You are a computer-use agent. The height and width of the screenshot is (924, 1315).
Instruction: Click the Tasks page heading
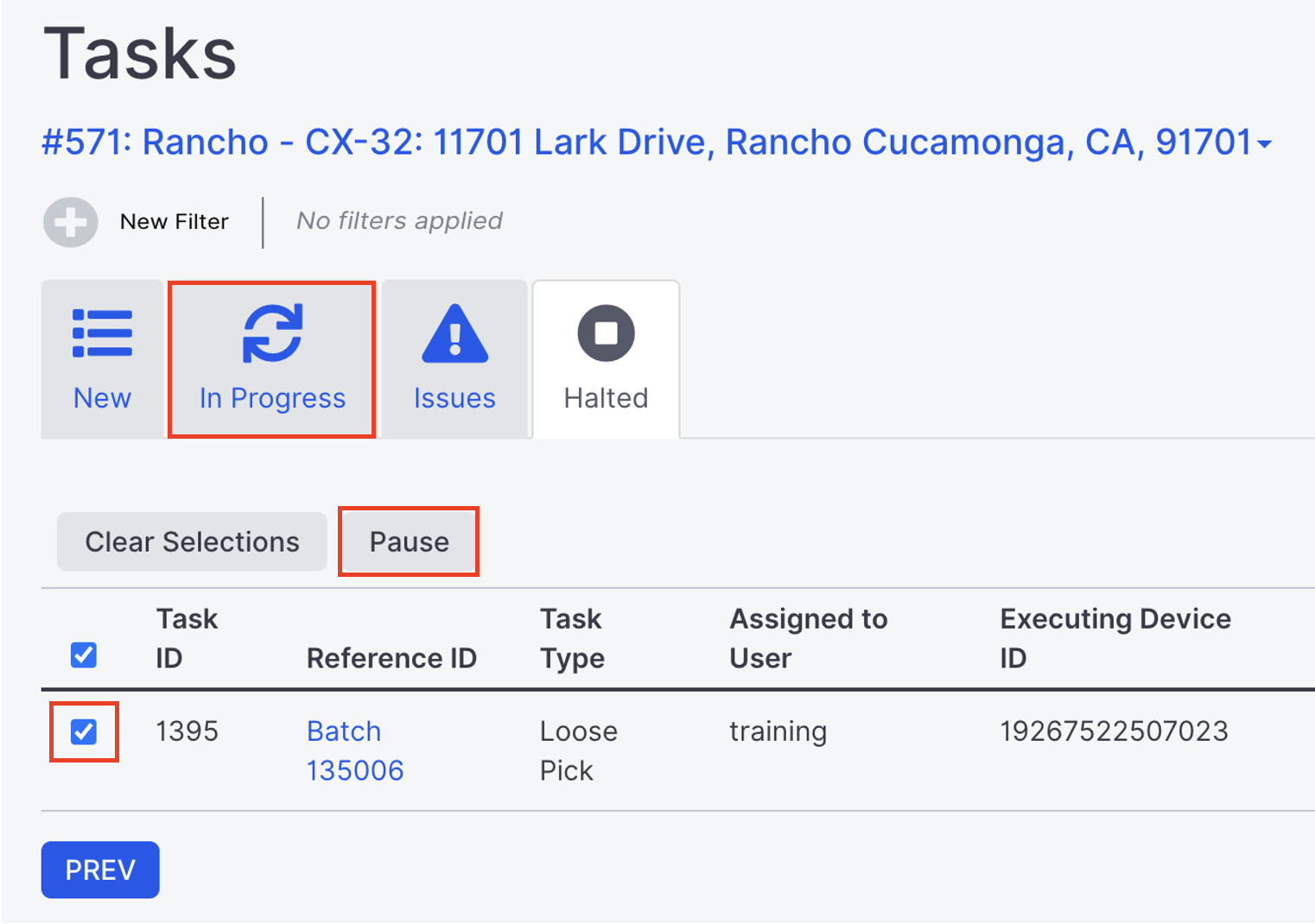(x=140, y=54)
